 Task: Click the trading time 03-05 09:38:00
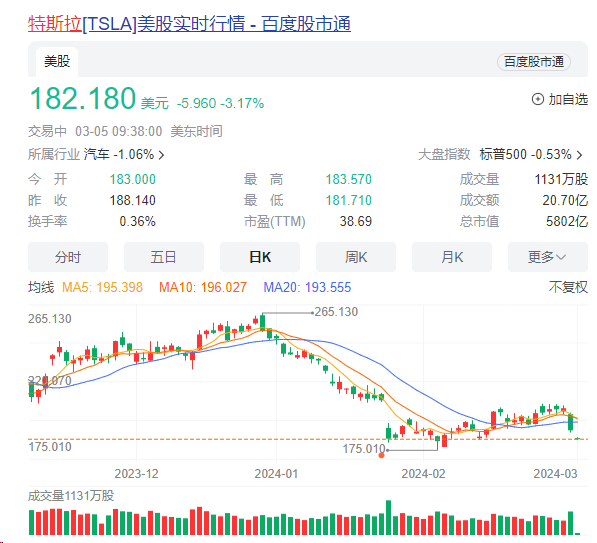point(118,131)
